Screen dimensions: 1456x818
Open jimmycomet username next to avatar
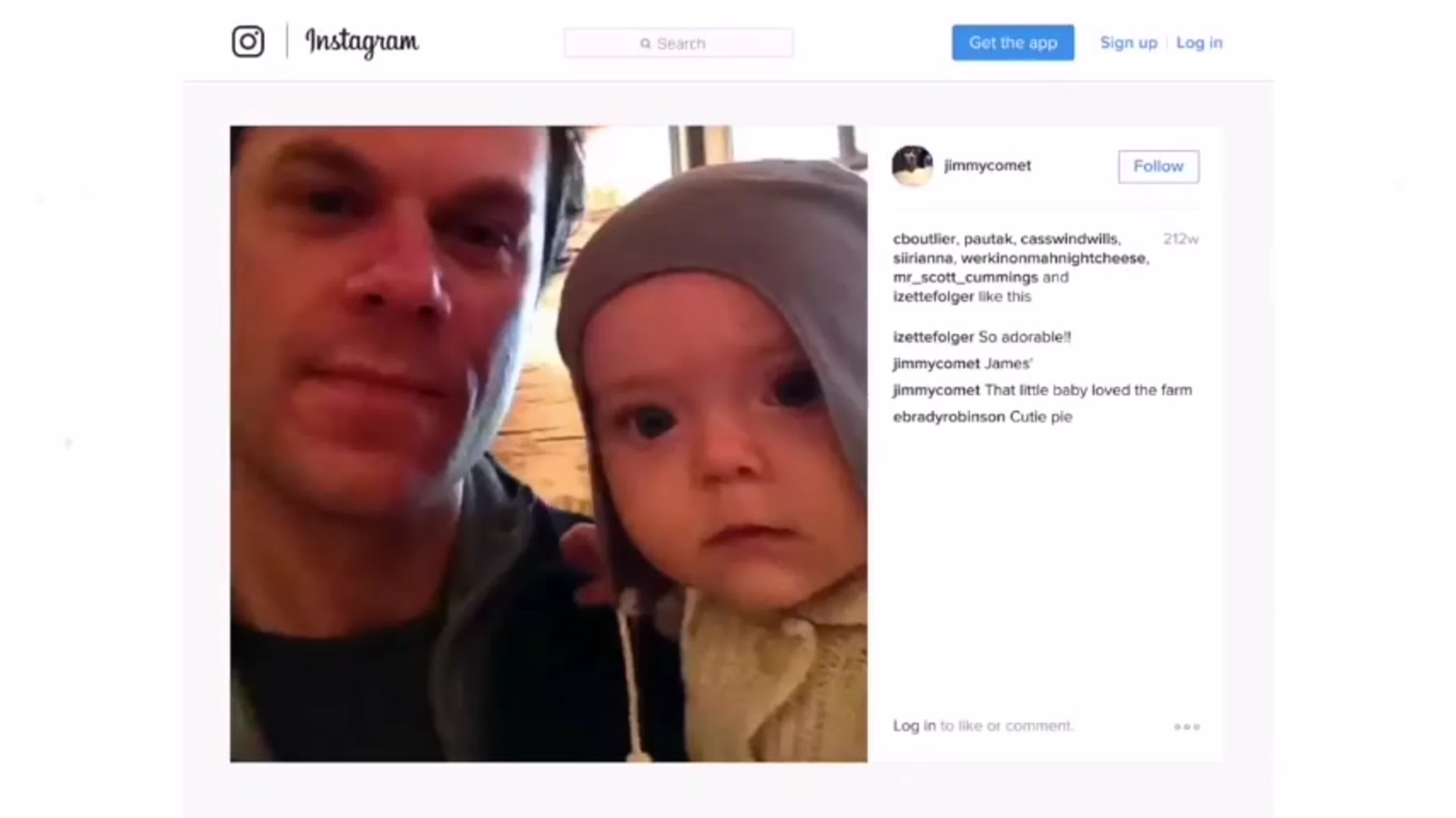987,166
